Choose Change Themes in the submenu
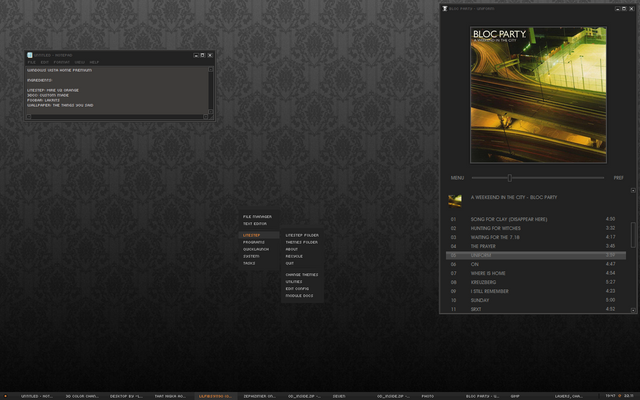The height and width of the screenshot is (400, 640). [x=302, y=275]
